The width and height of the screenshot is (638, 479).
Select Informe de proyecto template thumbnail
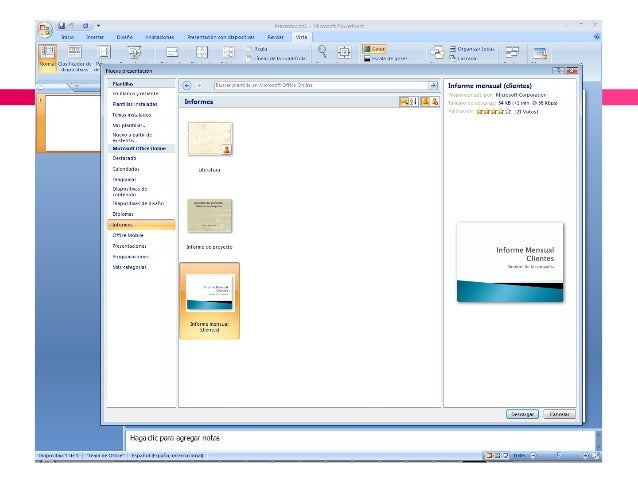[210, 216]
